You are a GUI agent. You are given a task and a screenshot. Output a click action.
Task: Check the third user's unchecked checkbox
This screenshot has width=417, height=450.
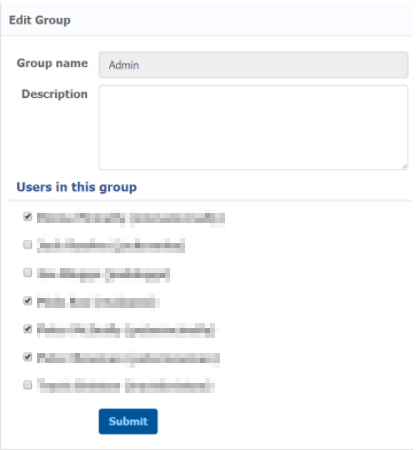(28, 273)
